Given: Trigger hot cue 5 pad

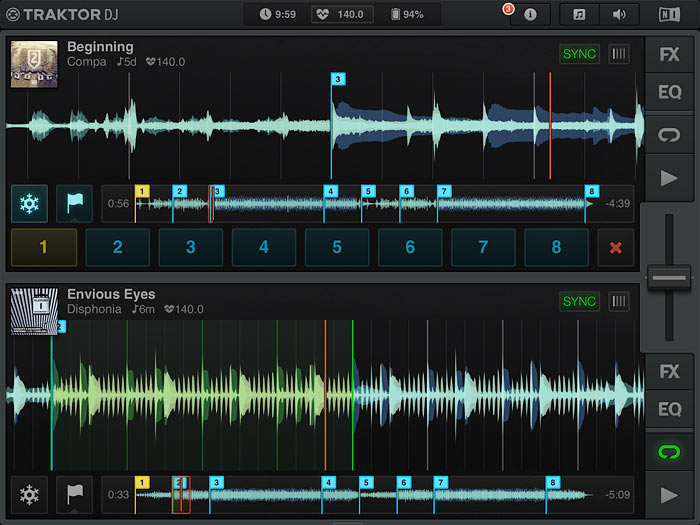Looking at the screenshot, I should pos(337,247).
